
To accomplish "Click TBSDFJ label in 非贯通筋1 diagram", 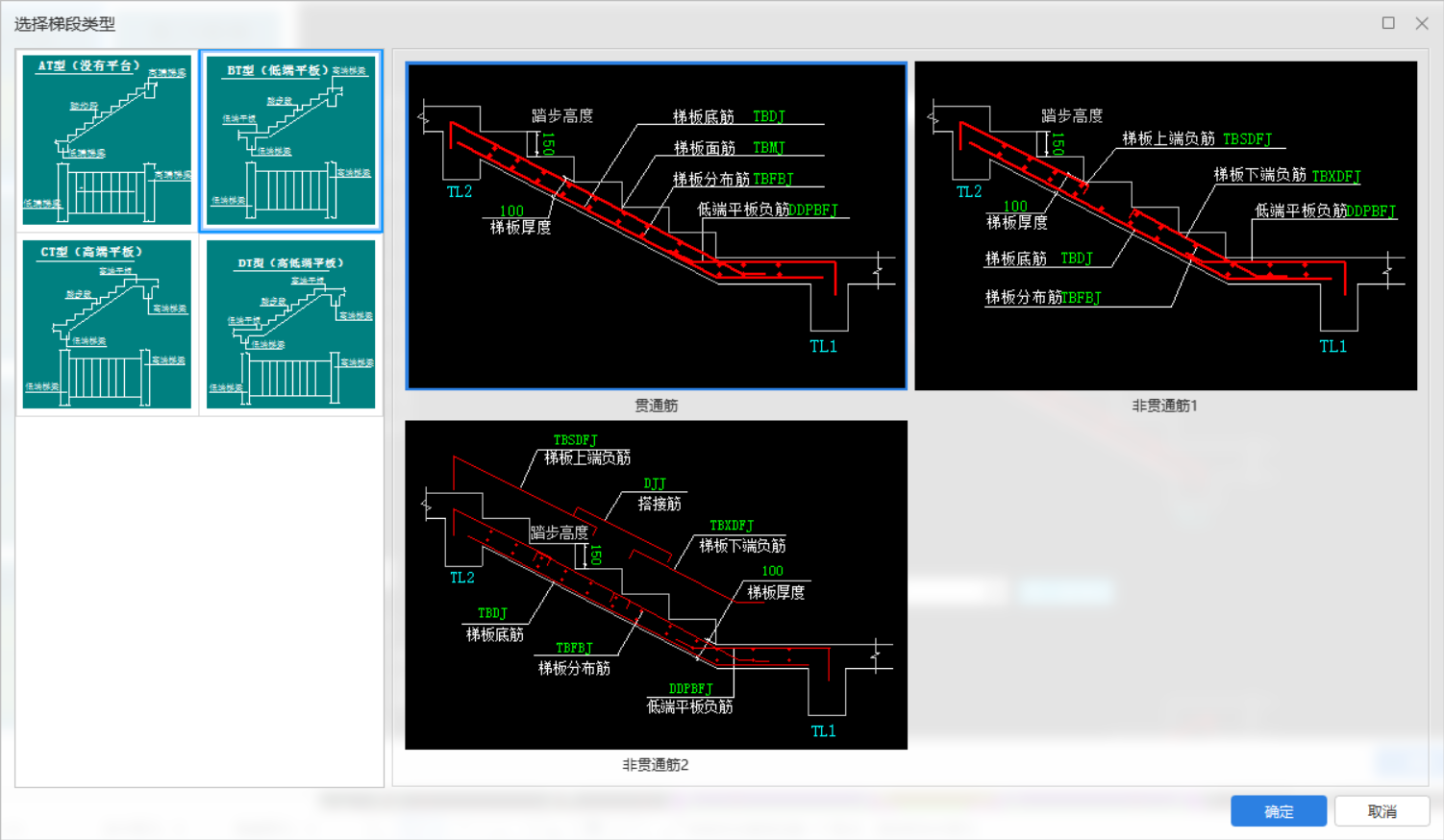I will pyautogui.click(x=1247, y=139).
